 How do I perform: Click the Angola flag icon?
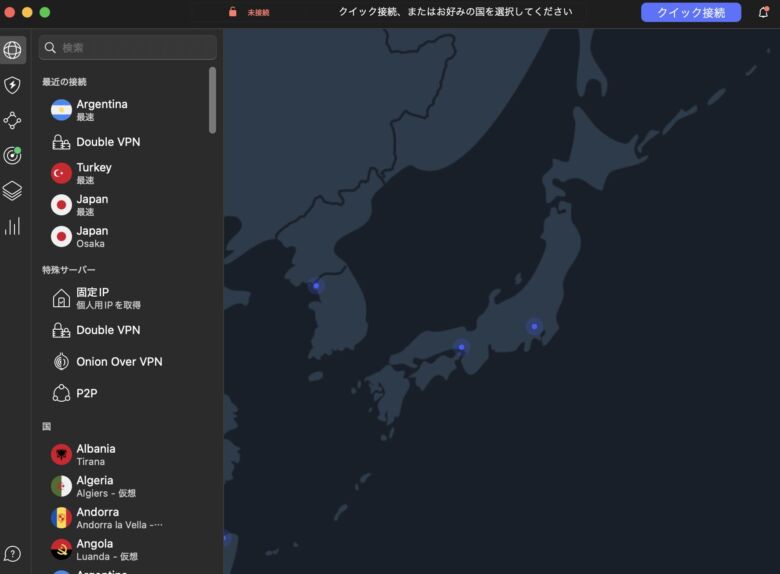tap(61, 550)
